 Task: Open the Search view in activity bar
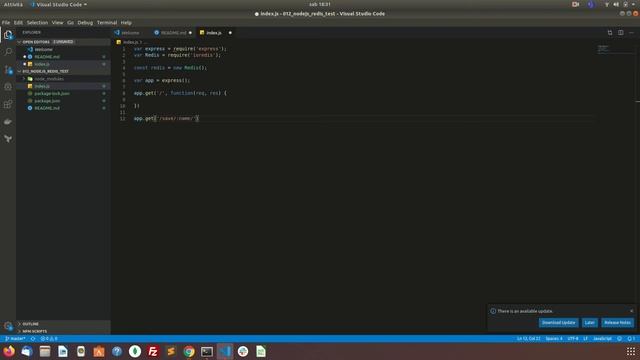[8, 52]
